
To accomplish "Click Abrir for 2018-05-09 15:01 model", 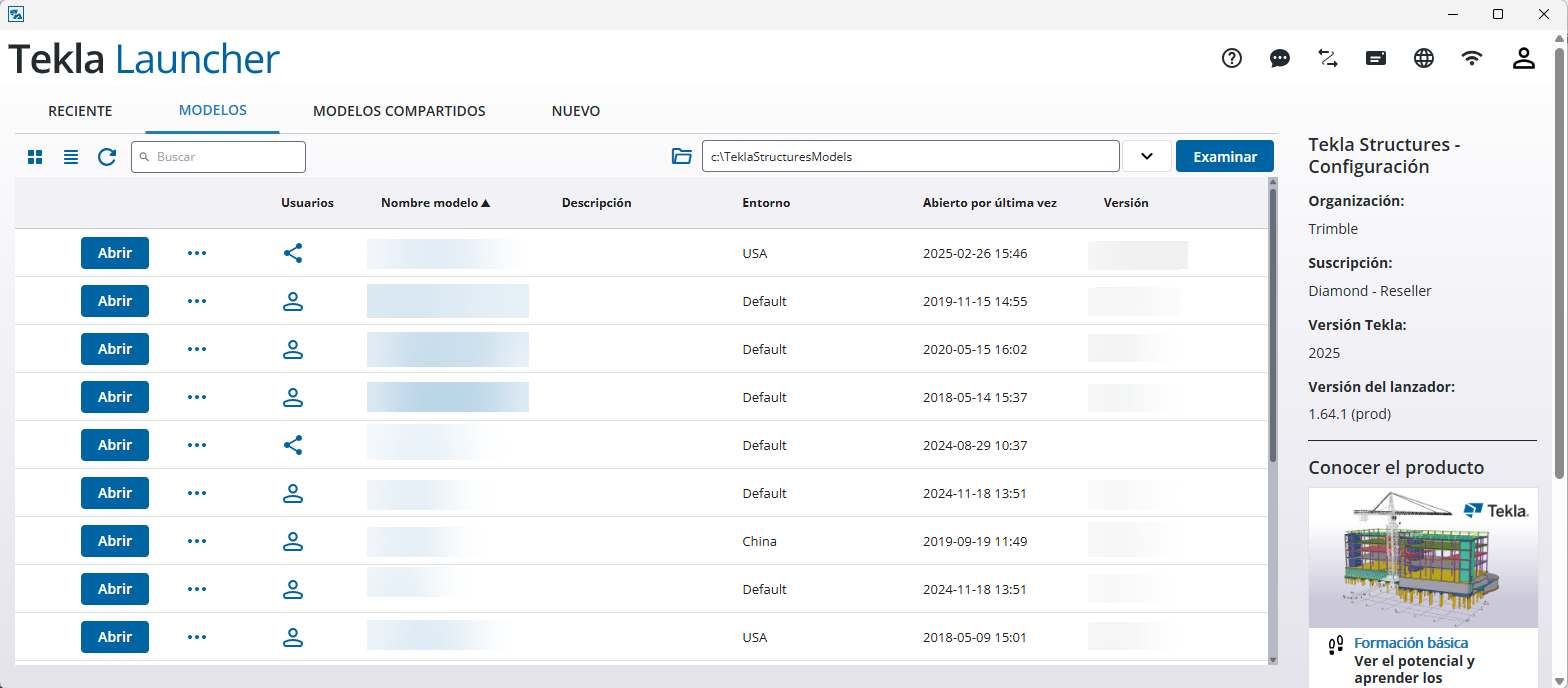I will (x=115, y=637).
